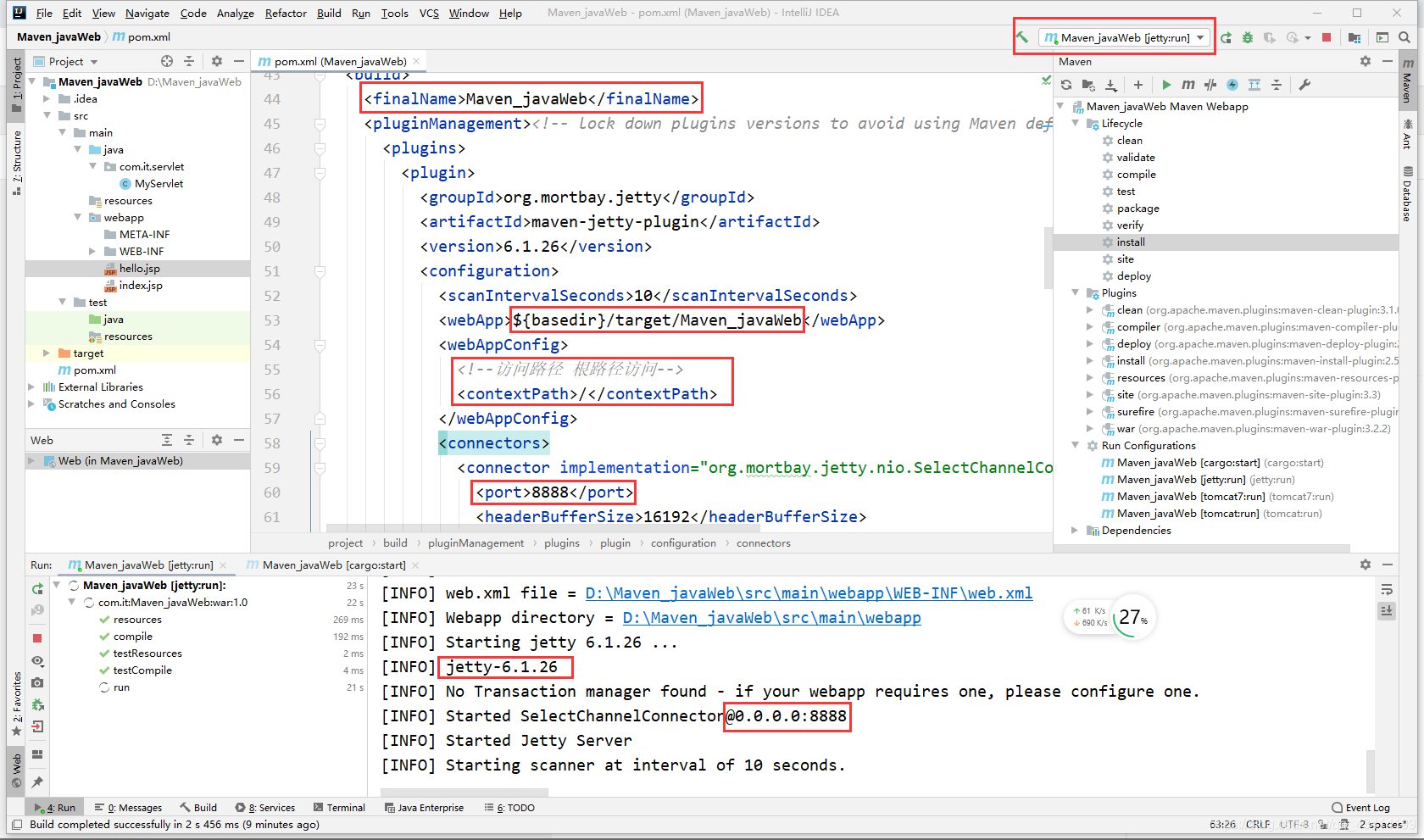Open the Project view selector dropdown
This screenshot has width=1424, height=840.
click(73, 61)
